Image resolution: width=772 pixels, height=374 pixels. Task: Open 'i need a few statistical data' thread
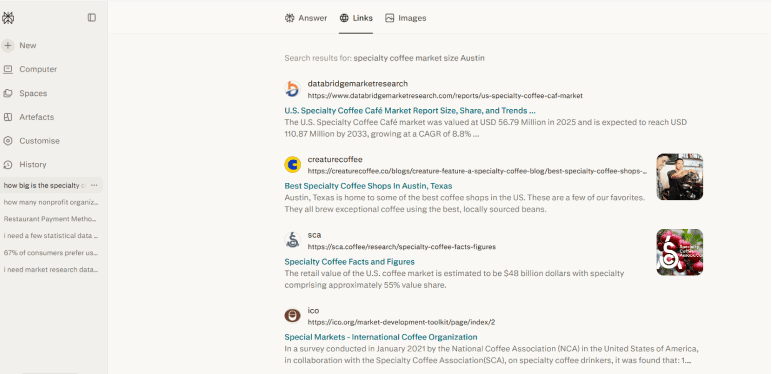coord(51,236)
